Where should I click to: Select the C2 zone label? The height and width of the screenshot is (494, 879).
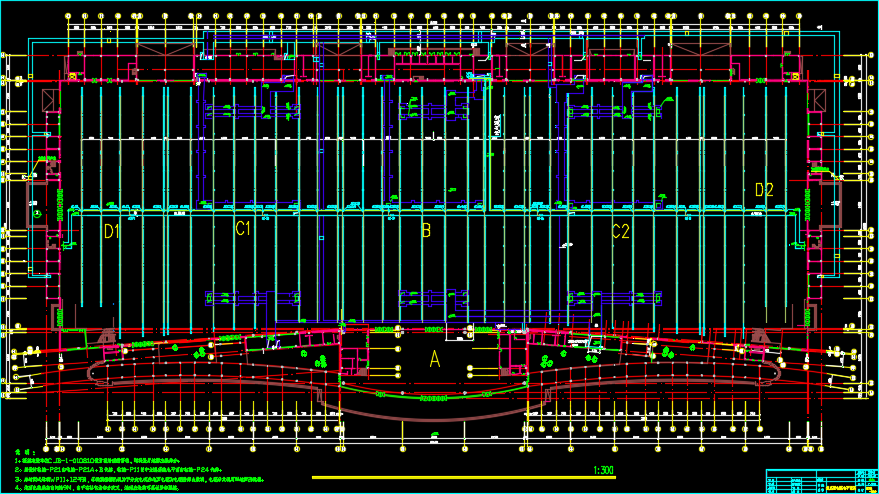(x=621, y=231)
